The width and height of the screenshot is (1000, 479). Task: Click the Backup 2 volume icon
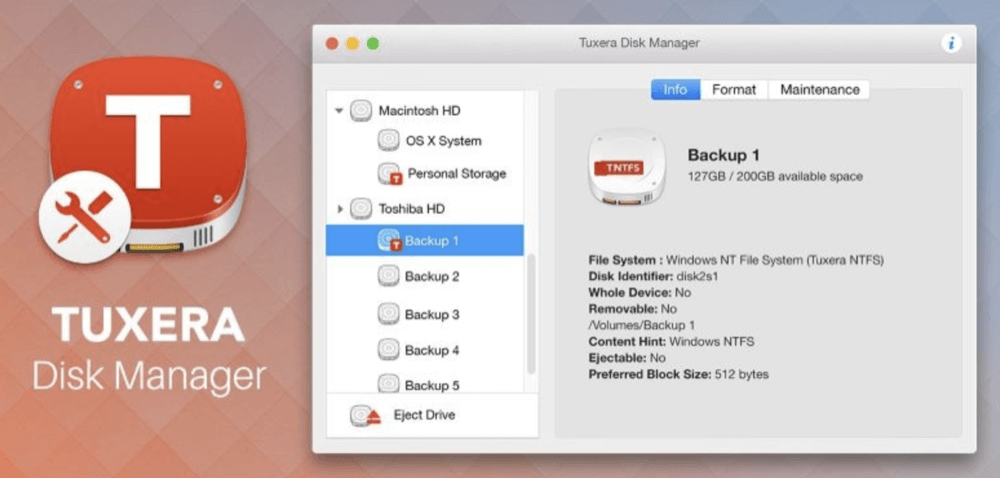388,276
